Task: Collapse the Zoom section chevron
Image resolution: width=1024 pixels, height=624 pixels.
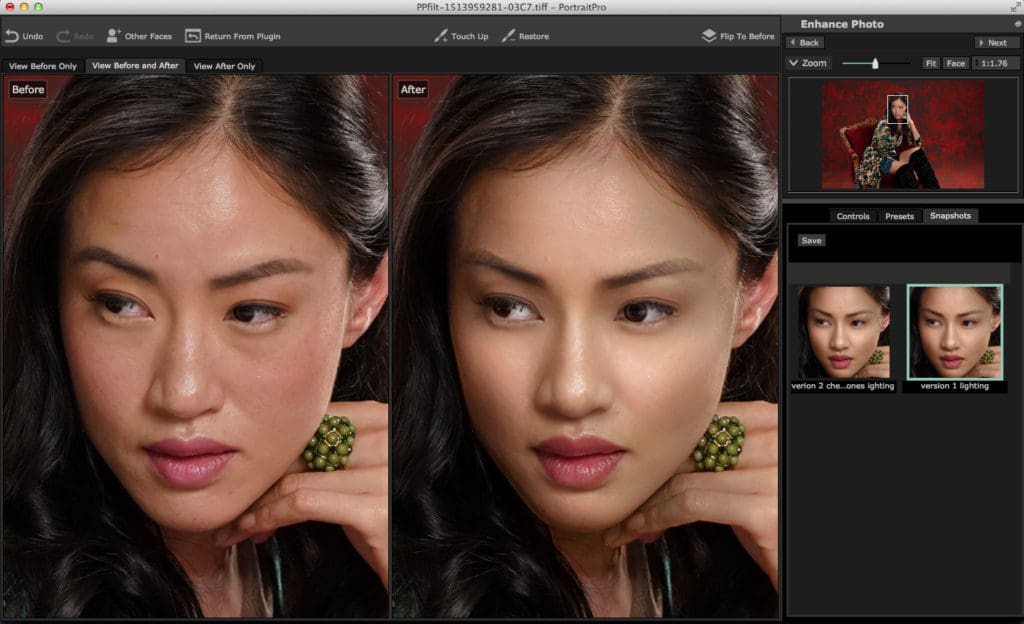Action: (795, 63)
